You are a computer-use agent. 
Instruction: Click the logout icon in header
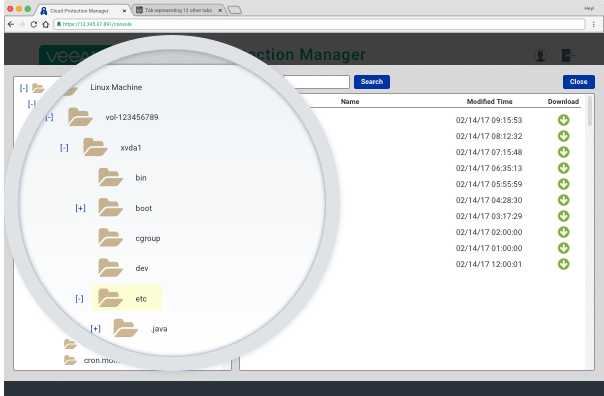point(567,55)
